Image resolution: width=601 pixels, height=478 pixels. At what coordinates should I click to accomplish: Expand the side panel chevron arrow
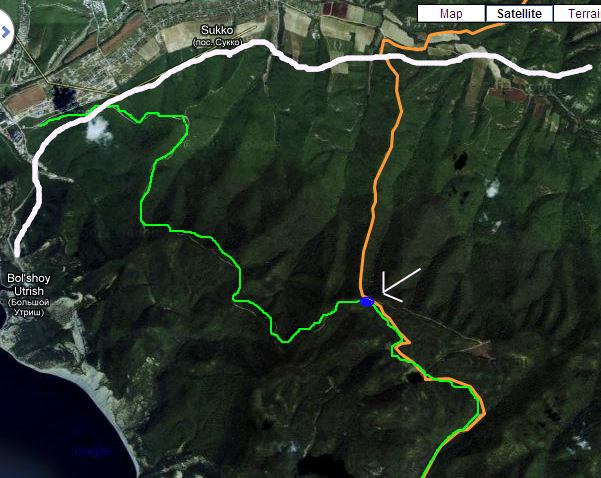[x=5, y=32]
